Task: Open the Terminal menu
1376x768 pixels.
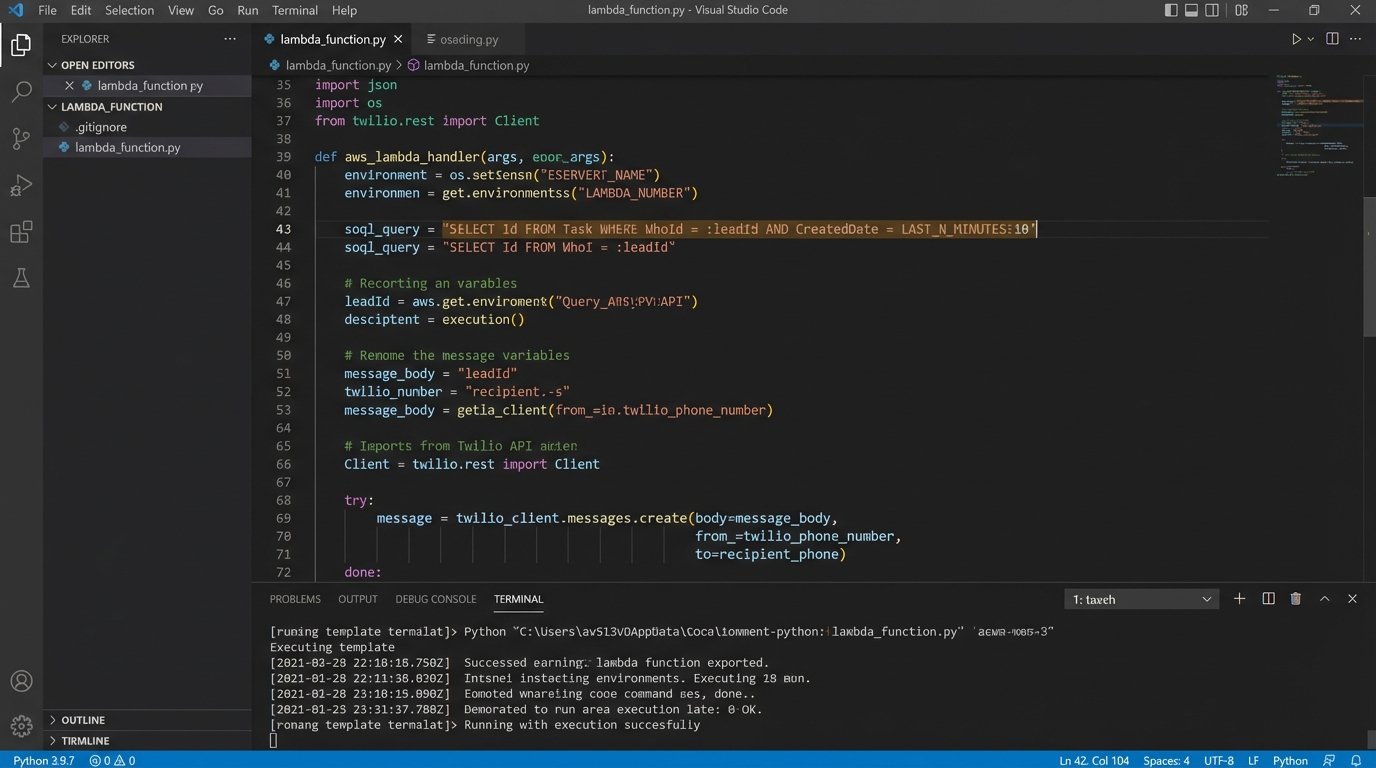Action: [x=295, y=10]
